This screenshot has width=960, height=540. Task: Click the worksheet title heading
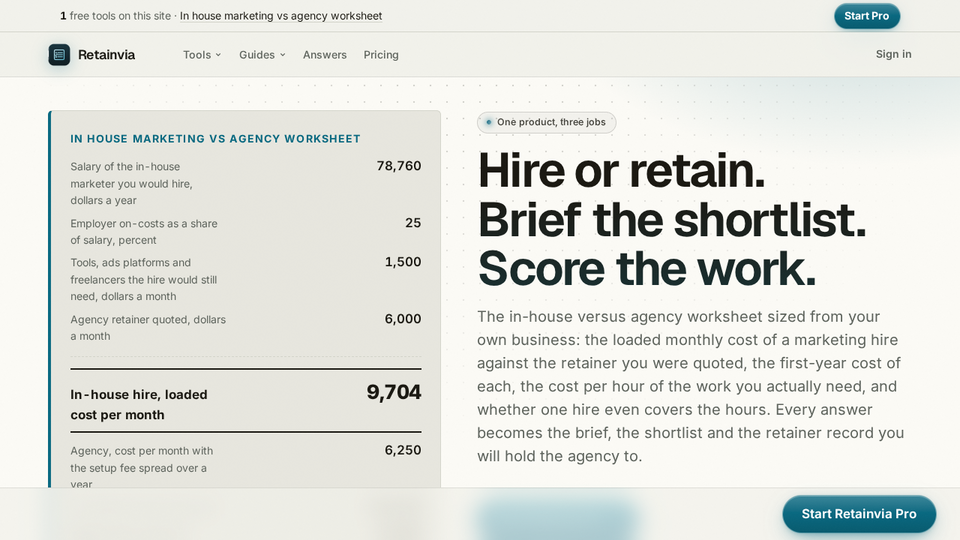(216, 139)
